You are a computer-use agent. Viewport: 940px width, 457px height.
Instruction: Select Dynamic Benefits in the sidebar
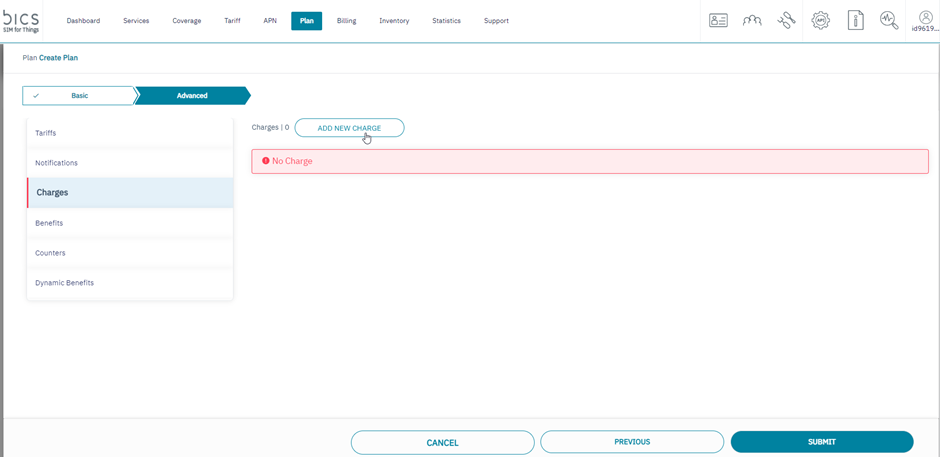[65, 283]
